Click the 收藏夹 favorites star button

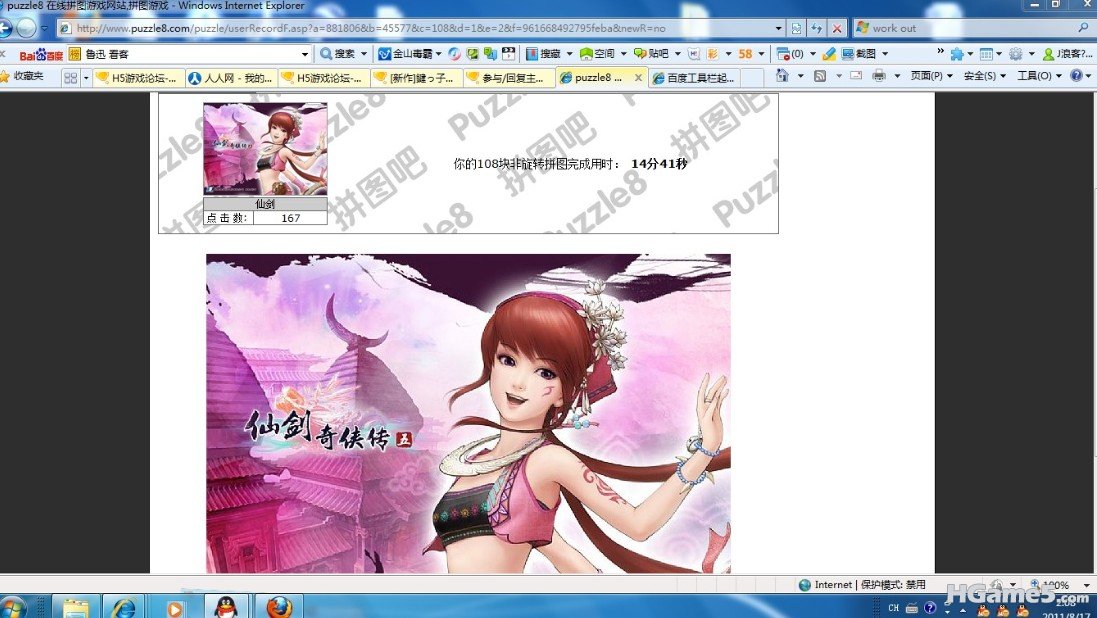coord(22,76)
